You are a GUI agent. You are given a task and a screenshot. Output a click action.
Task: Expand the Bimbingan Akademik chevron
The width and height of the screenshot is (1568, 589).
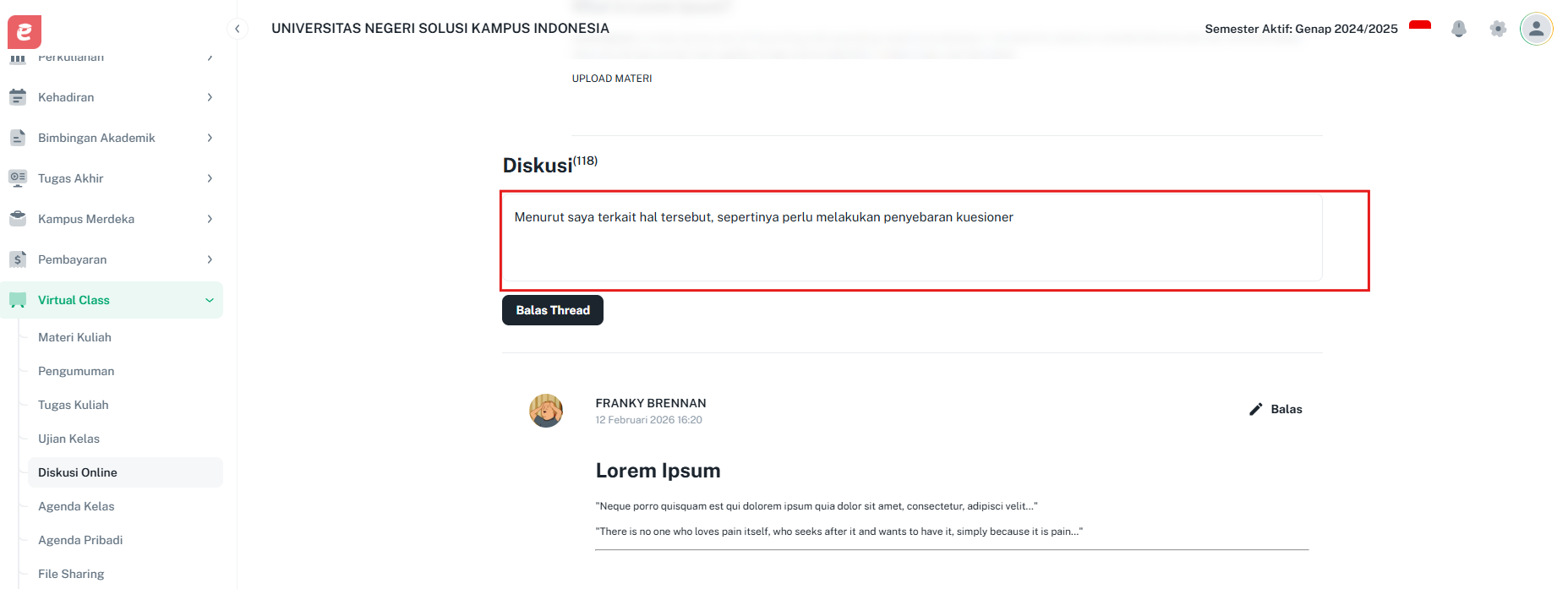(209, 137)
